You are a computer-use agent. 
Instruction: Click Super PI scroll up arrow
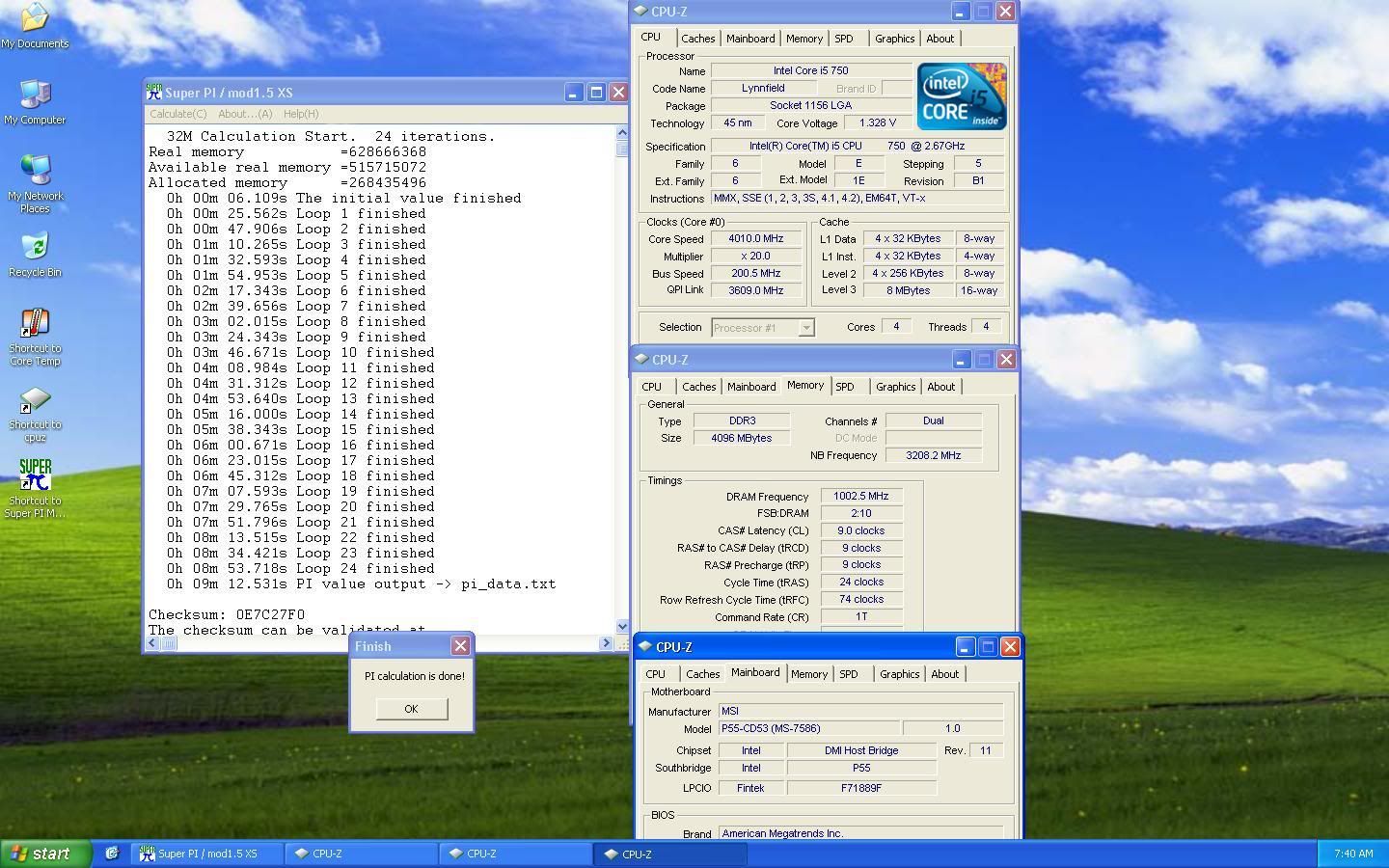click(622, 133)
